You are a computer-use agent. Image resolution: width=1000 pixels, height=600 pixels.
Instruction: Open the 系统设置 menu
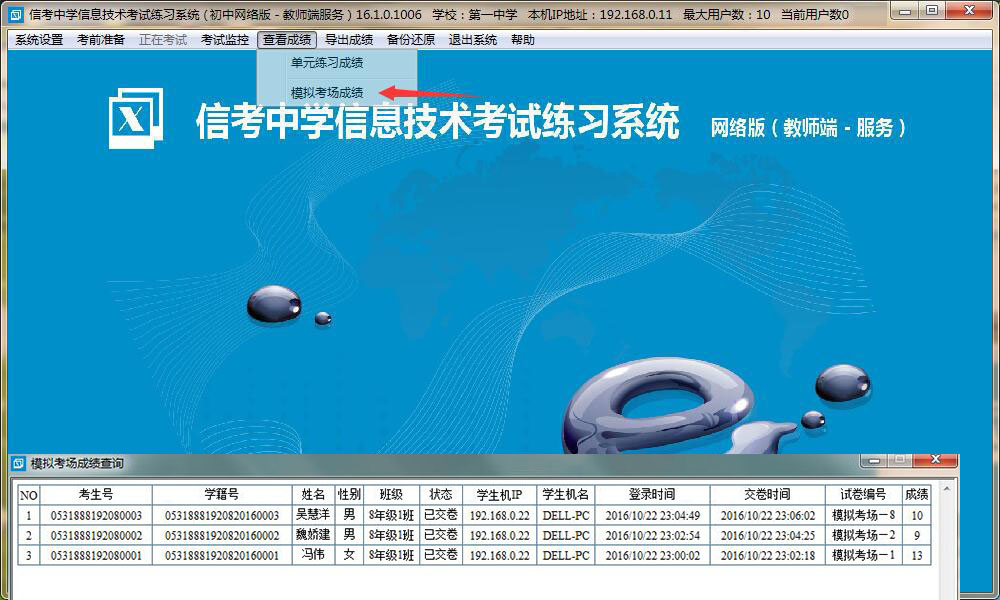(x=39, y=40)
